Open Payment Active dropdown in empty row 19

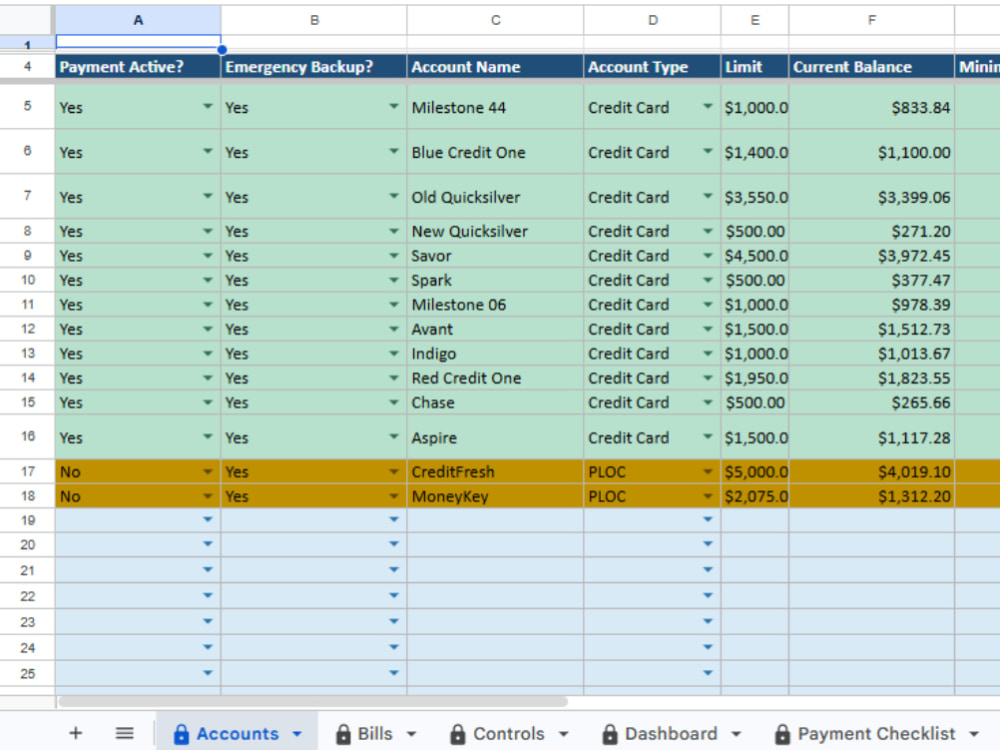tap(208, 519)
